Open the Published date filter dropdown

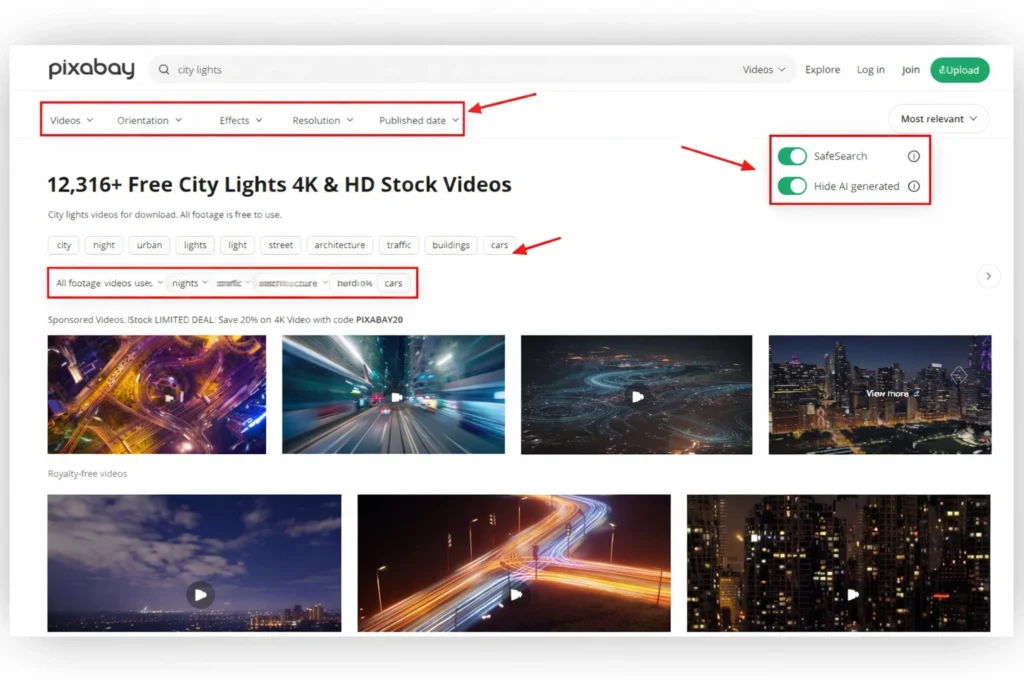418,120
